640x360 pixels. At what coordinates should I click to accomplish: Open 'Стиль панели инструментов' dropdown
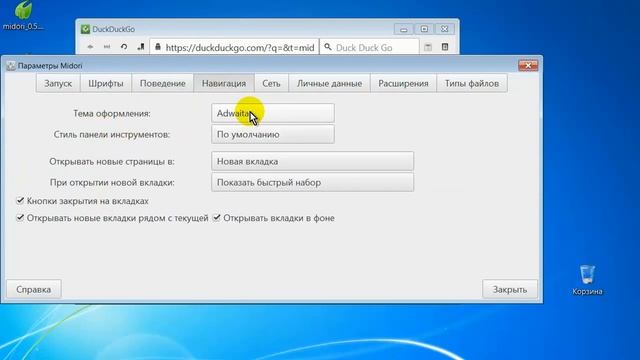(x=273, y=134)
